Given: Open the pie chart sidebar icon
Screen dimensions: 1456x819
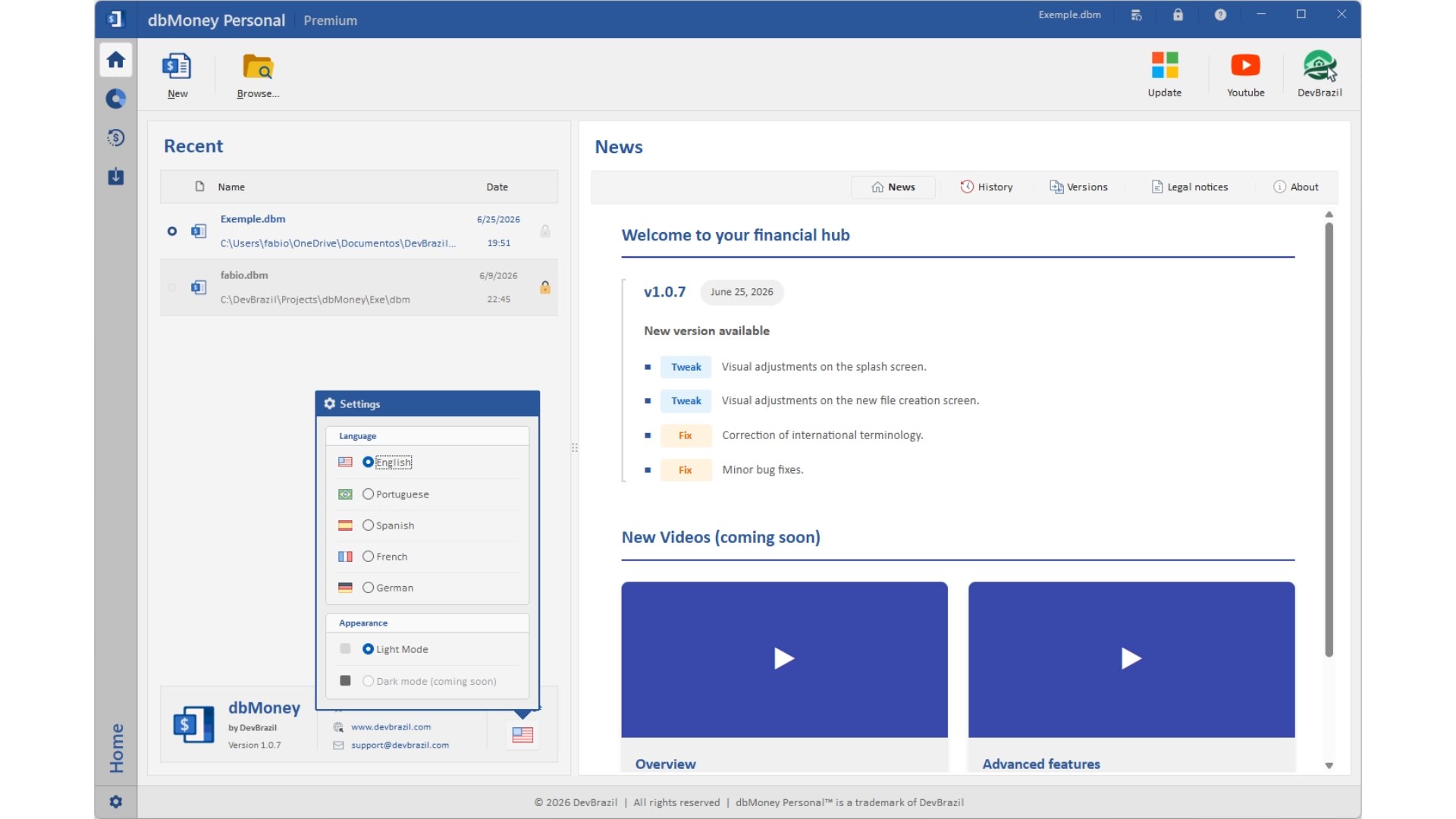Looking at the screenshot, I should click(115, 99).
